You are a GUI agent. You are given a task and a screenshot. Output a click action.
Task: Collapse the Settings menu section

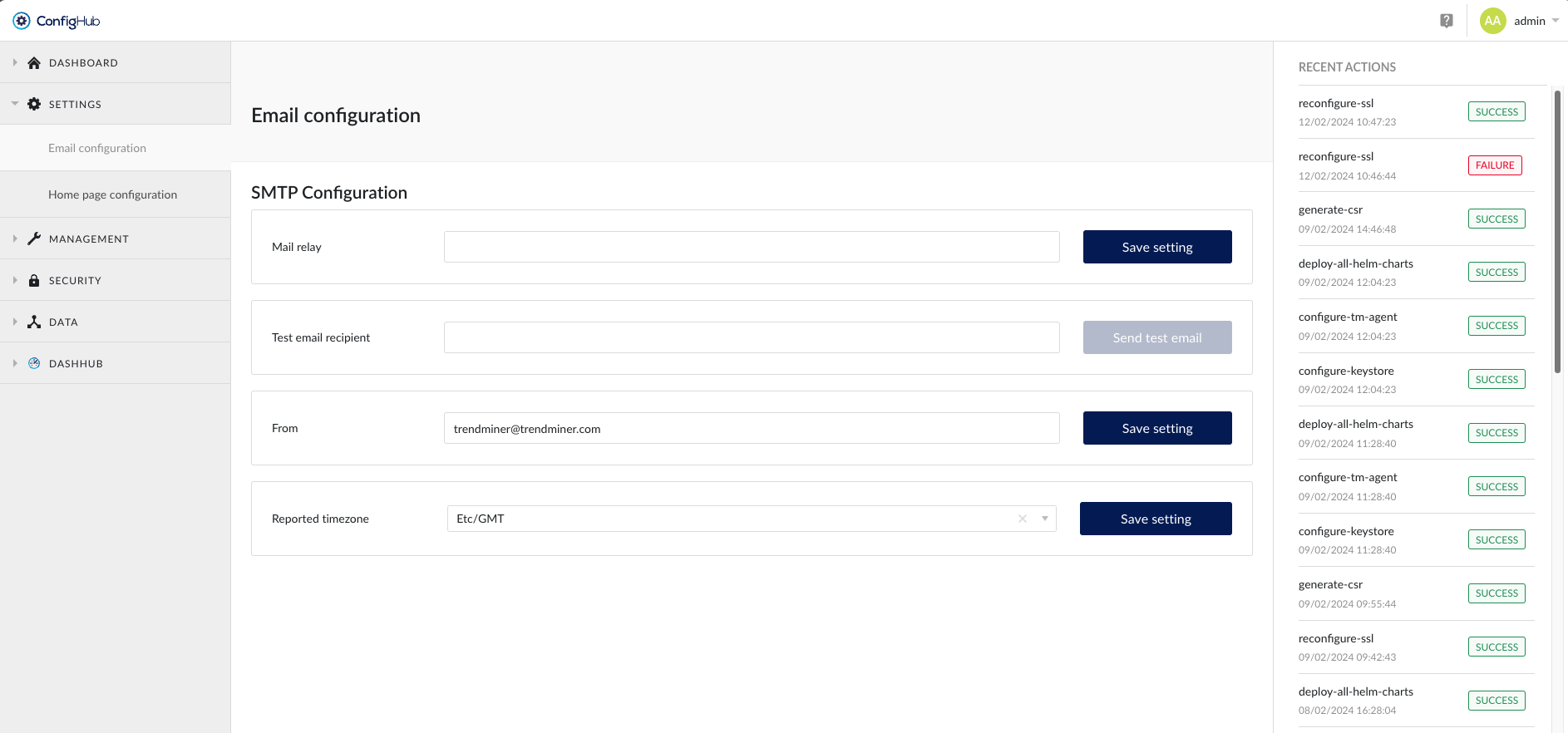click(15, 104)
